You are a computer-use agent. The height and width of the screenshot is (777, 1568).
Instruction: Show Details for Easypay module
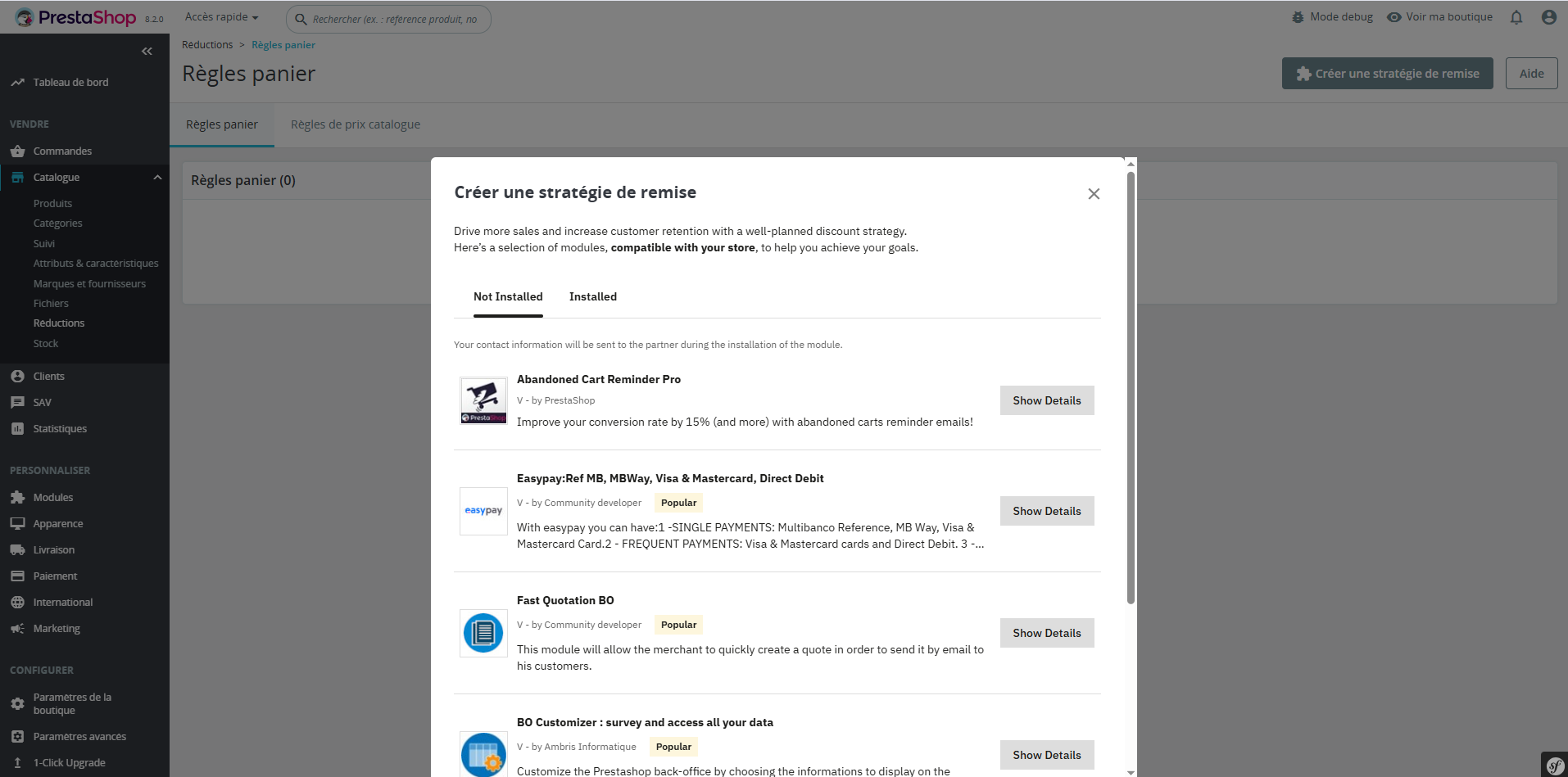tap(1046, 511)
